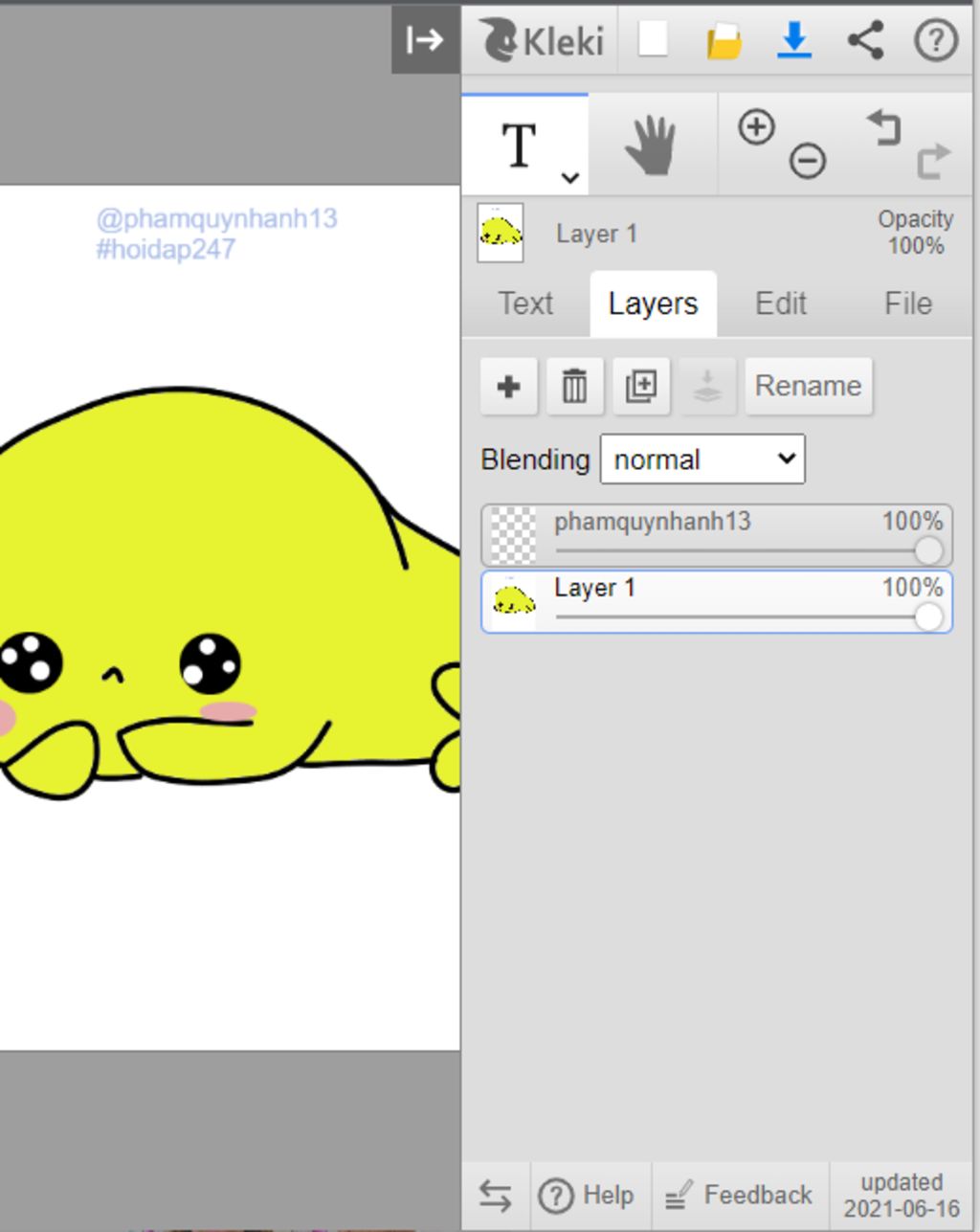Redo the action
This screenshot has width=980, height=1232.
(x=934, y=160)
